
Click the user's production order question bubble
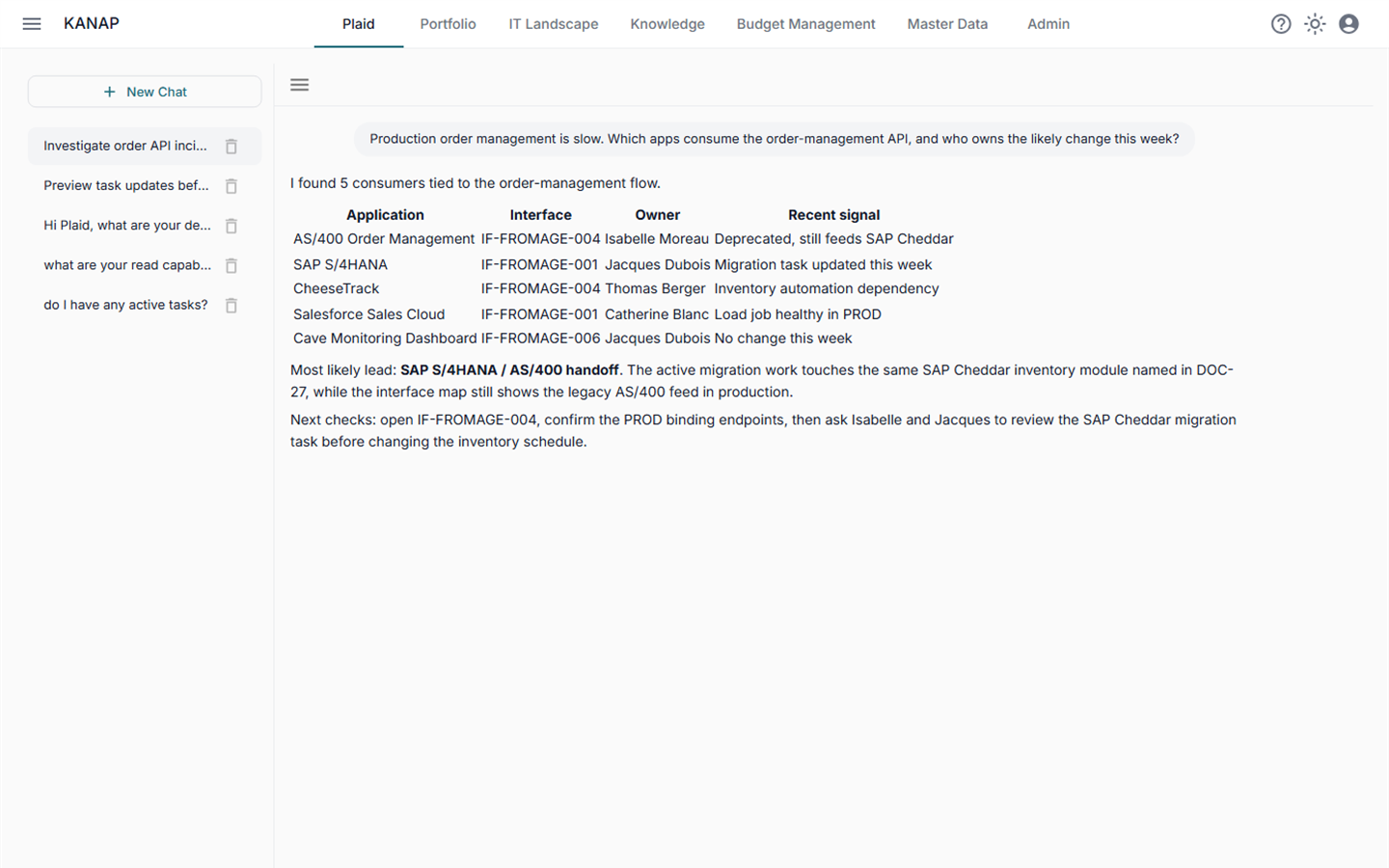click(x=774, y=139)
